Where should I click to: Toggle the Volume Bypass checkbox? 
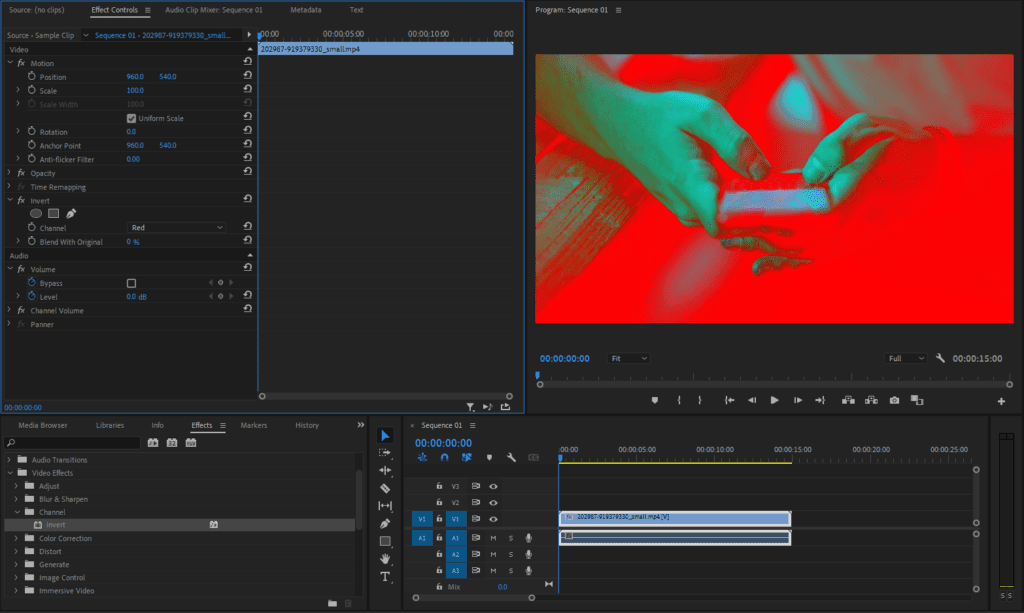[131, 283]
